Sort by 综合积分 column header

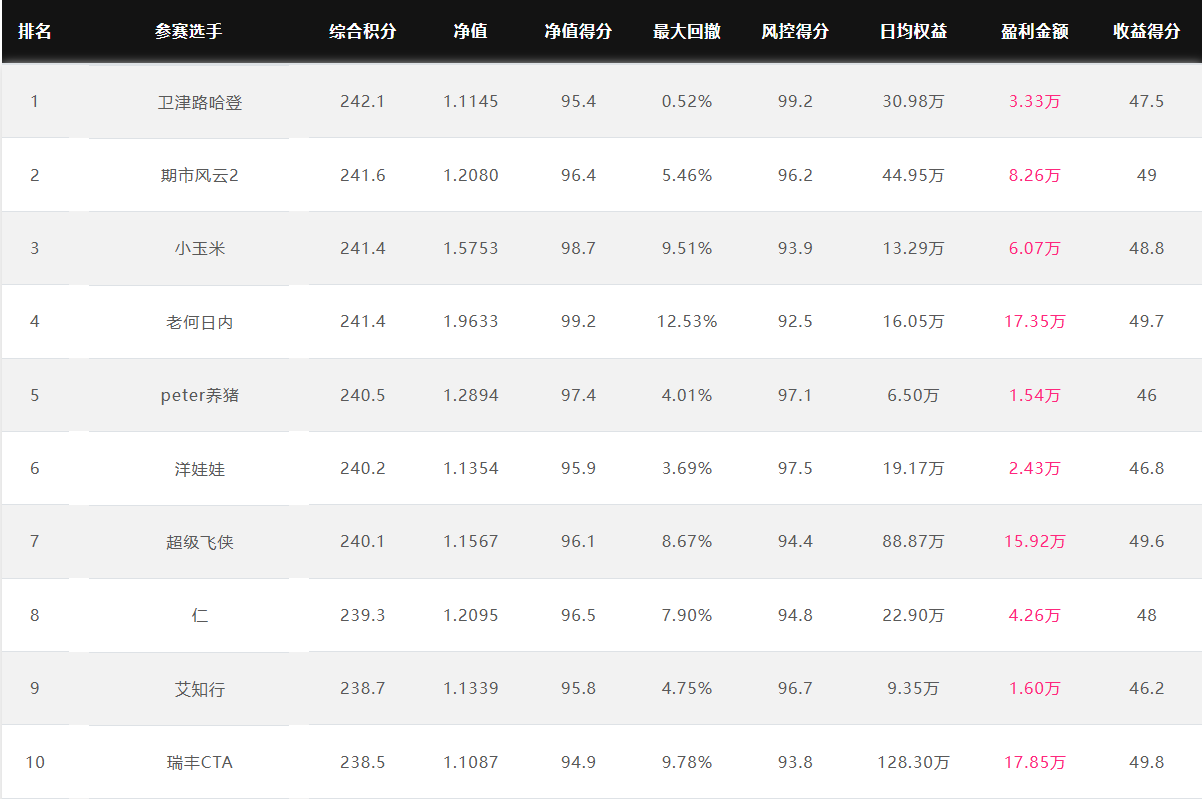(x=363, y=32)
